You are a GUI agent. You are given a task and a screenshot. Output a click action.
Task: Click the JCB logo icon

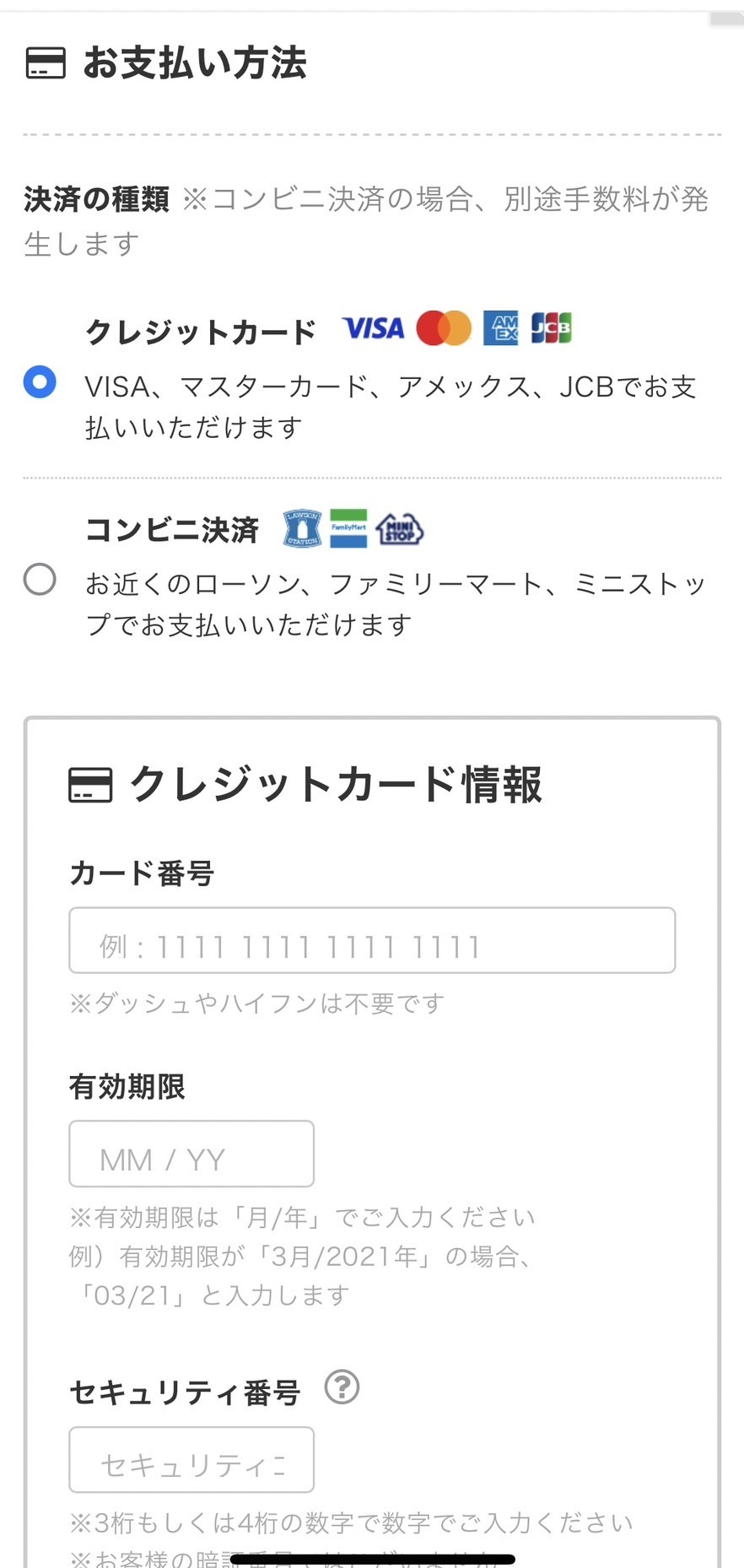pyautogui.click(x=551, y=328)
